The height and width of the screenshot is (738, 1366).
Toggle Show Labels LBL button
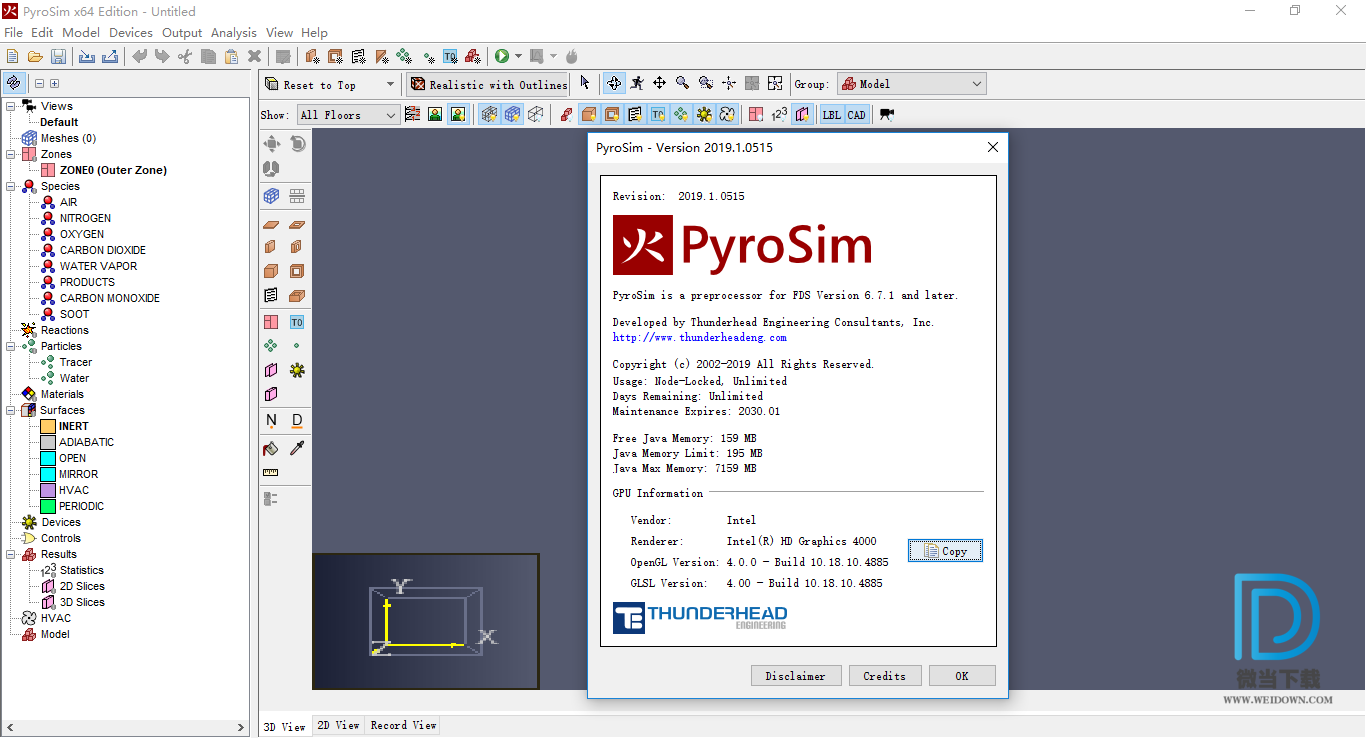832,115
